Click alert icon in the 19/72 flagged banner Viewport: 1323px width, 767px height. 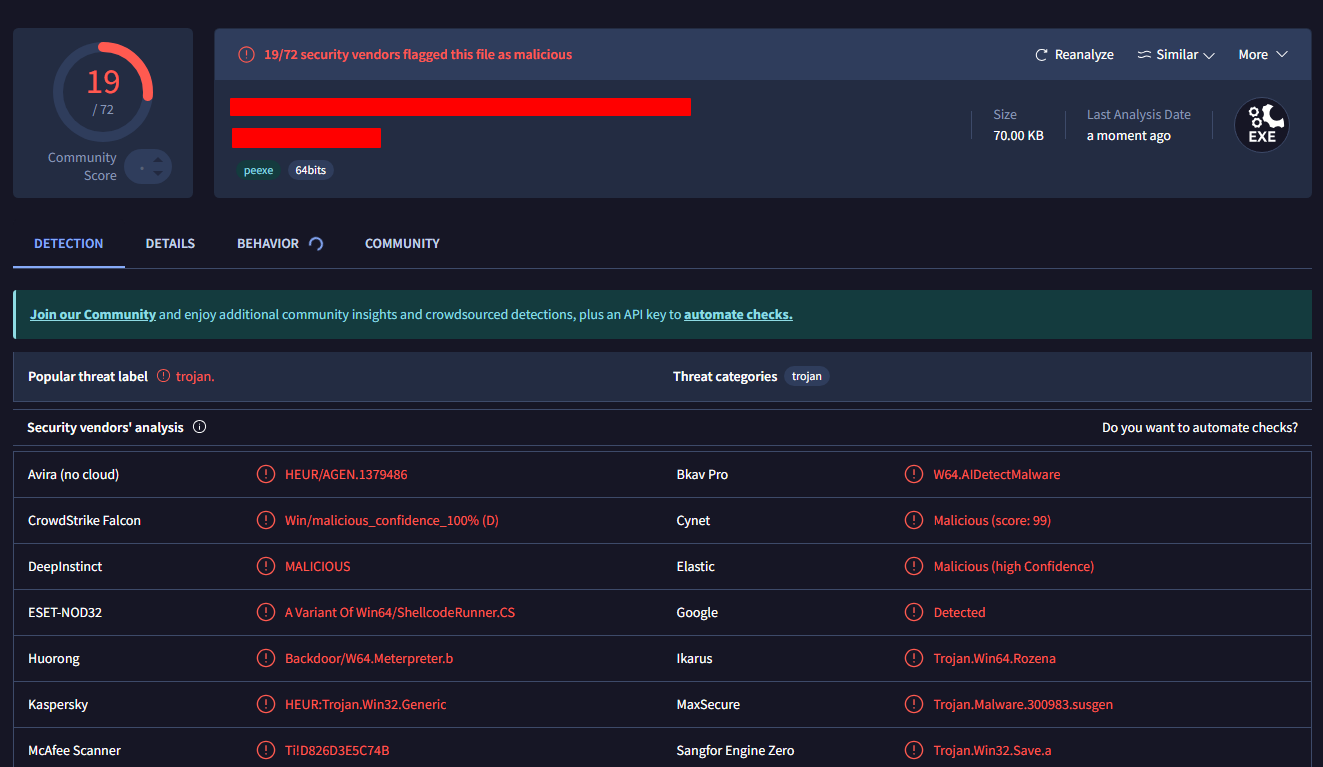coord(246,55)
